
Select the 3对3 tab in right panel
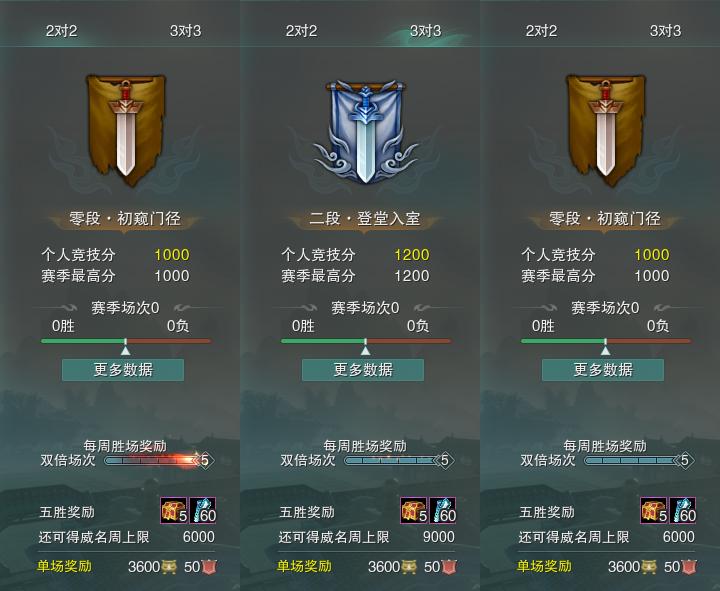[665, 31]
